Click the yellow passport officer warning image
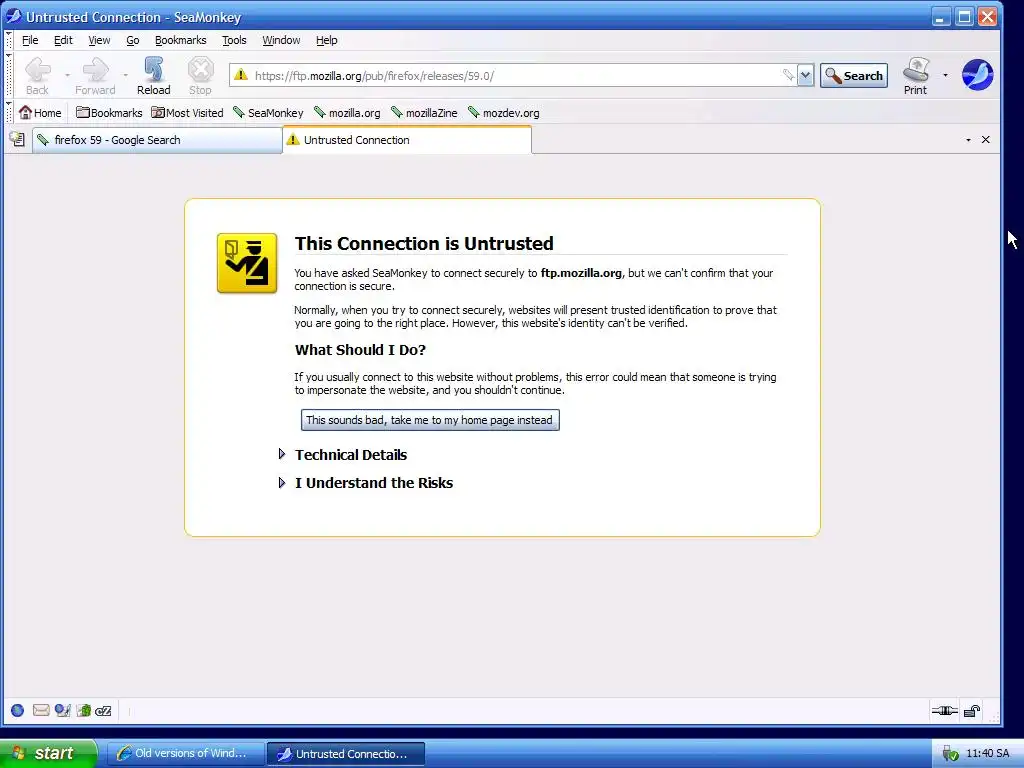 coord(247,263)
